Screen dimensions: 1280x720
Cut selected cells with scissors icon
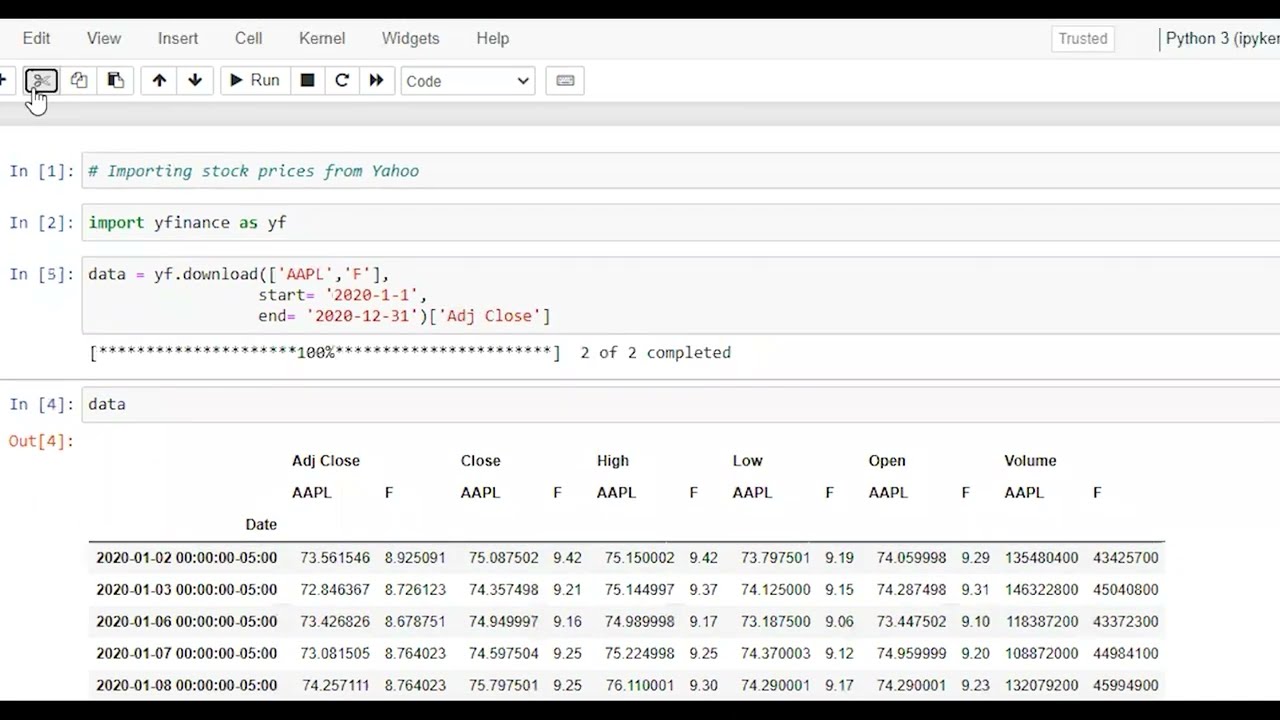[x=41, y=81]
